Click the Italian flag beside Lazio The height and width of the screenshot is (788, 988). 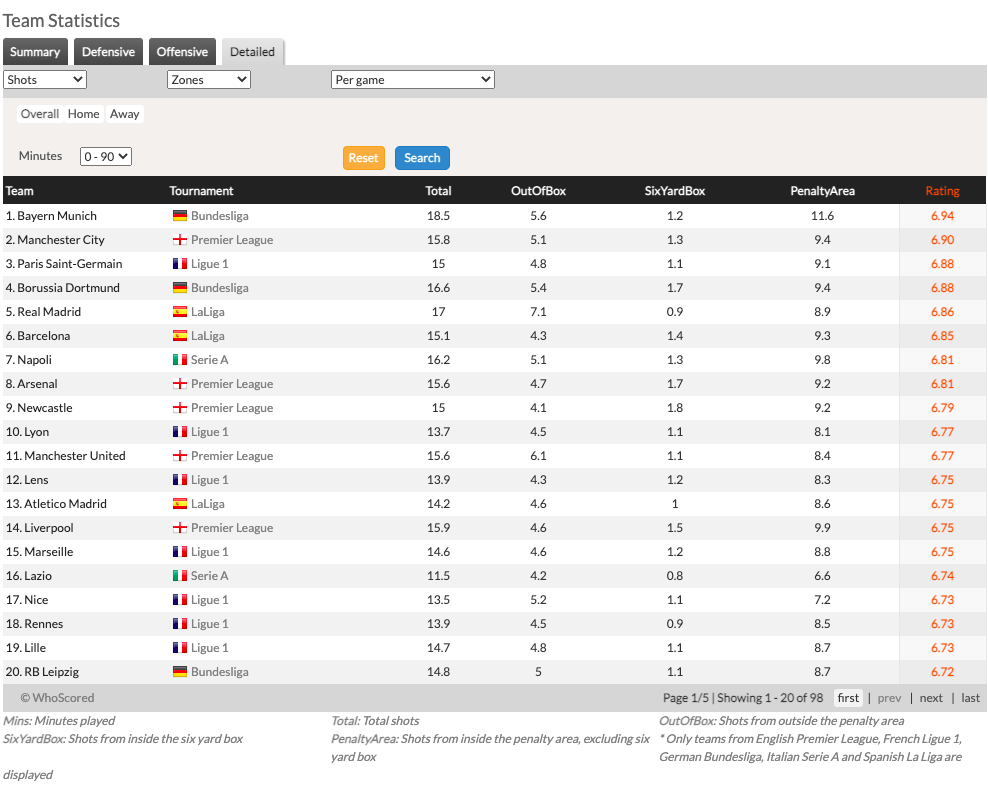pos(180,576)
